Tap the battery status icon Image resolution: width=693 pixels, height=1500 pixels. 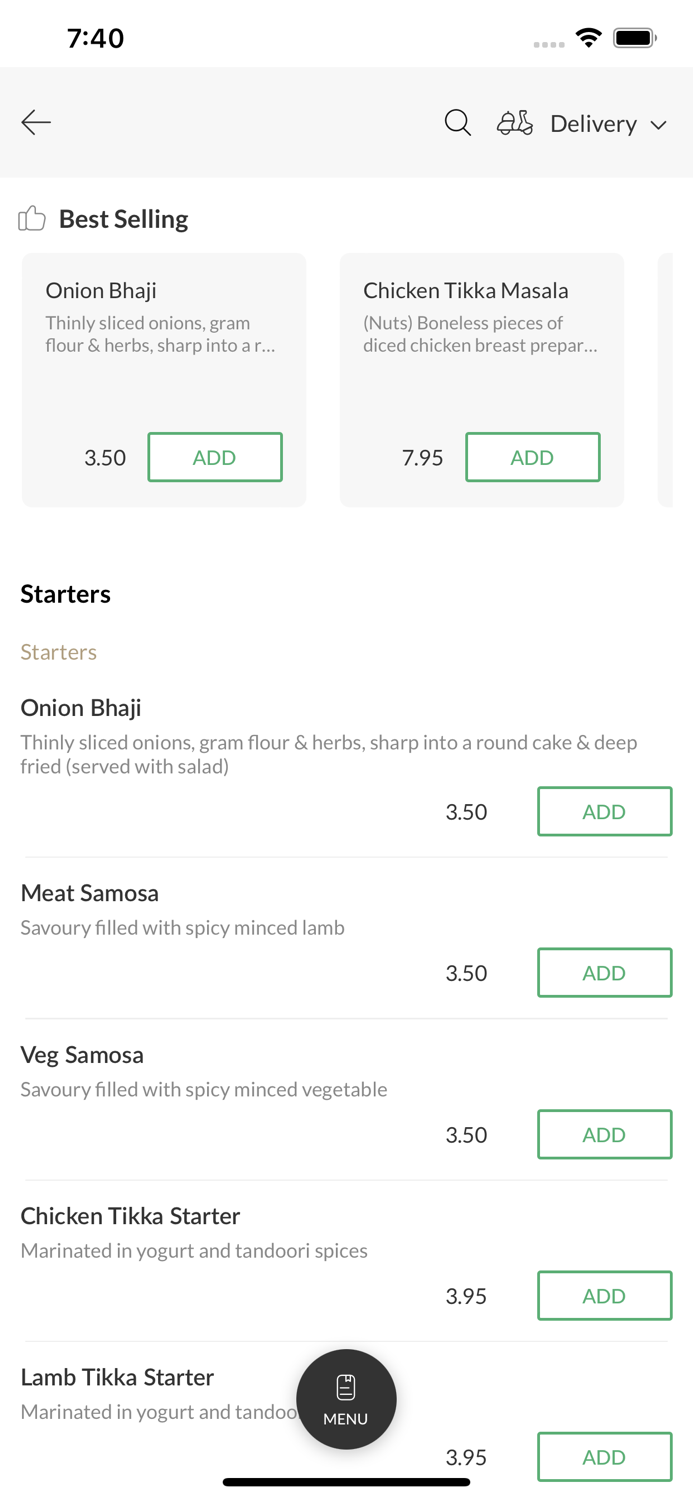point(634,38)
